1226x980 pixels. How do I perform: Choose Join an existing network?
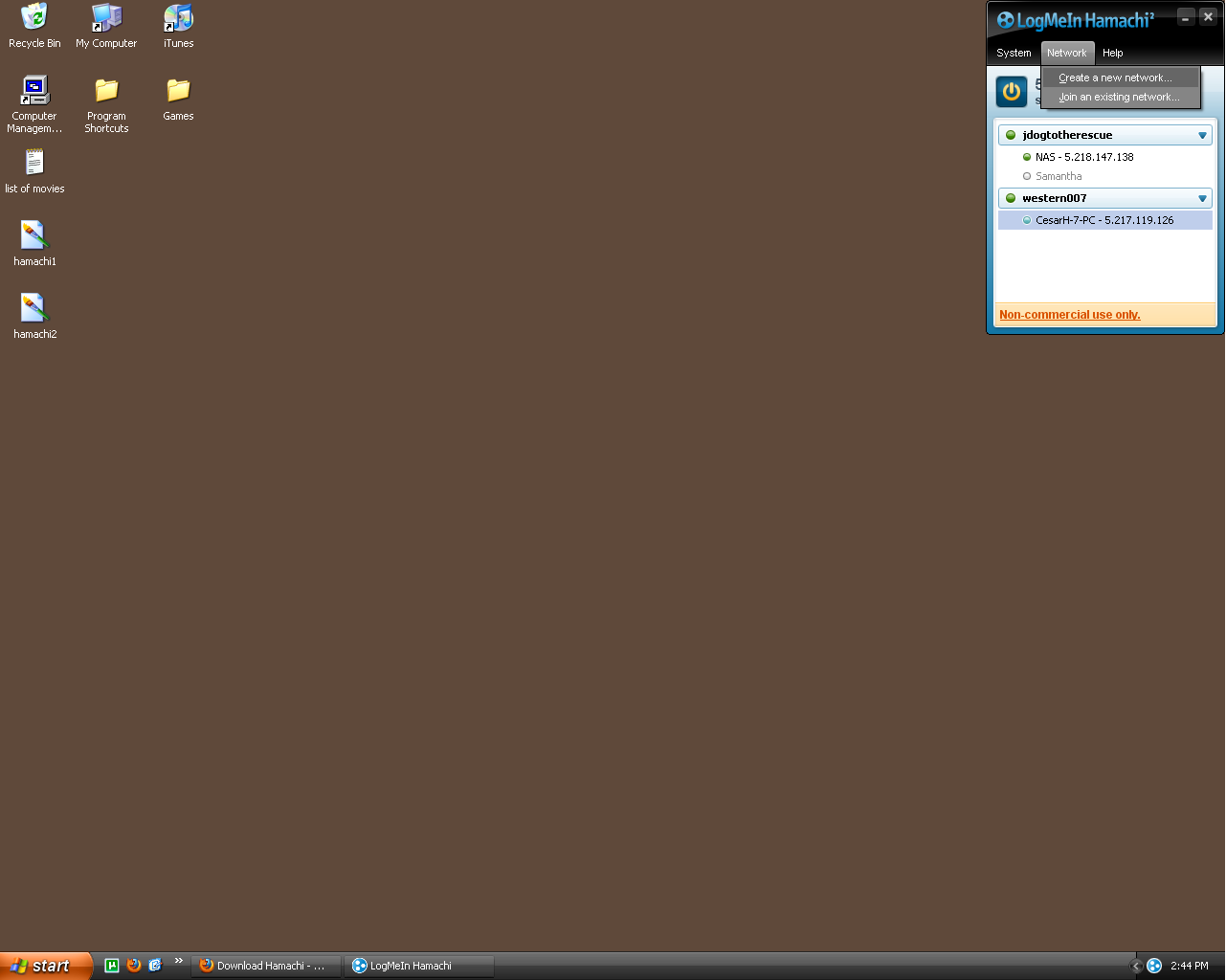pyautogui.click(x=1119, y=98)
